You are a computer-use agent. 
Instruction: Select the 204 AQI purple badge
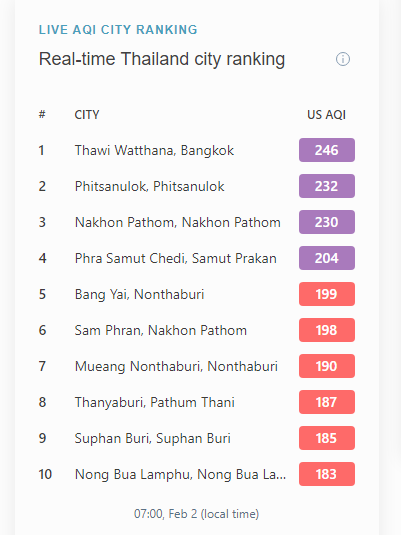[327, 258]
